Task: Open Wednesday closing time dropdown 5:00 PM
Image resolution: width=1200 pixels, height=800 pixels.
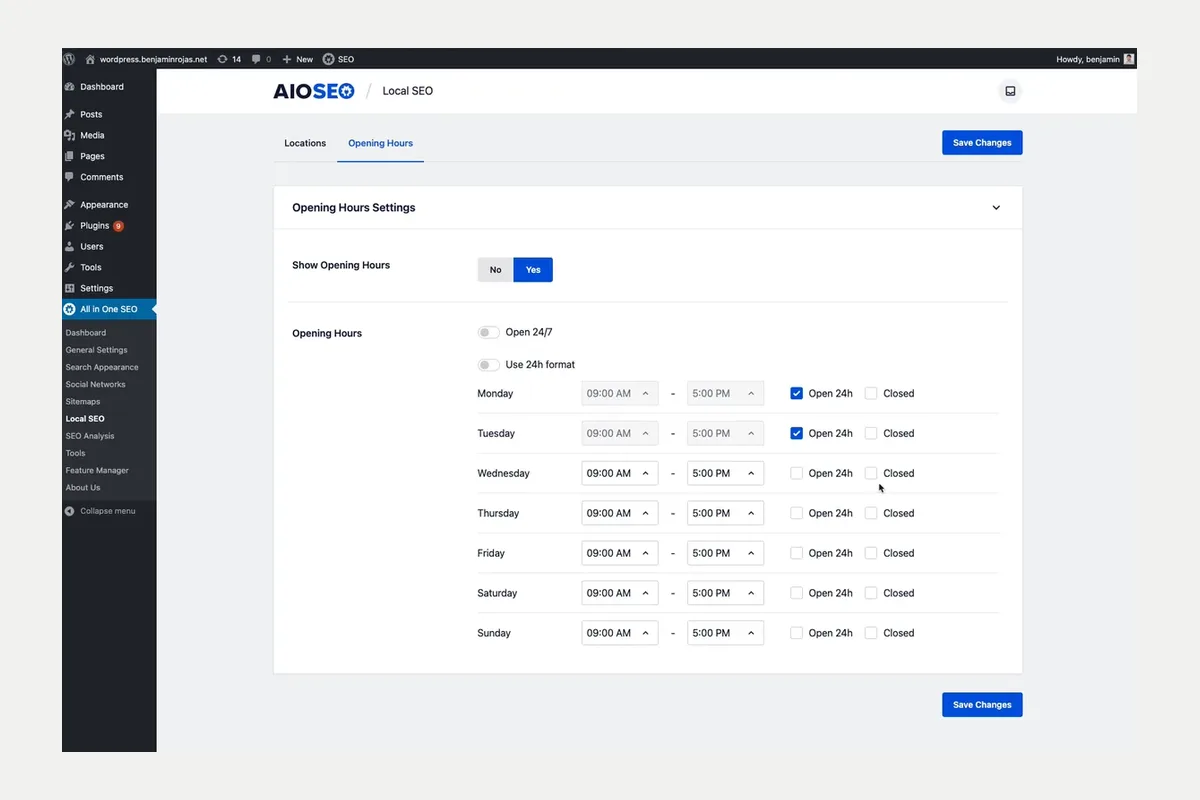Action: tap(725, 473)
